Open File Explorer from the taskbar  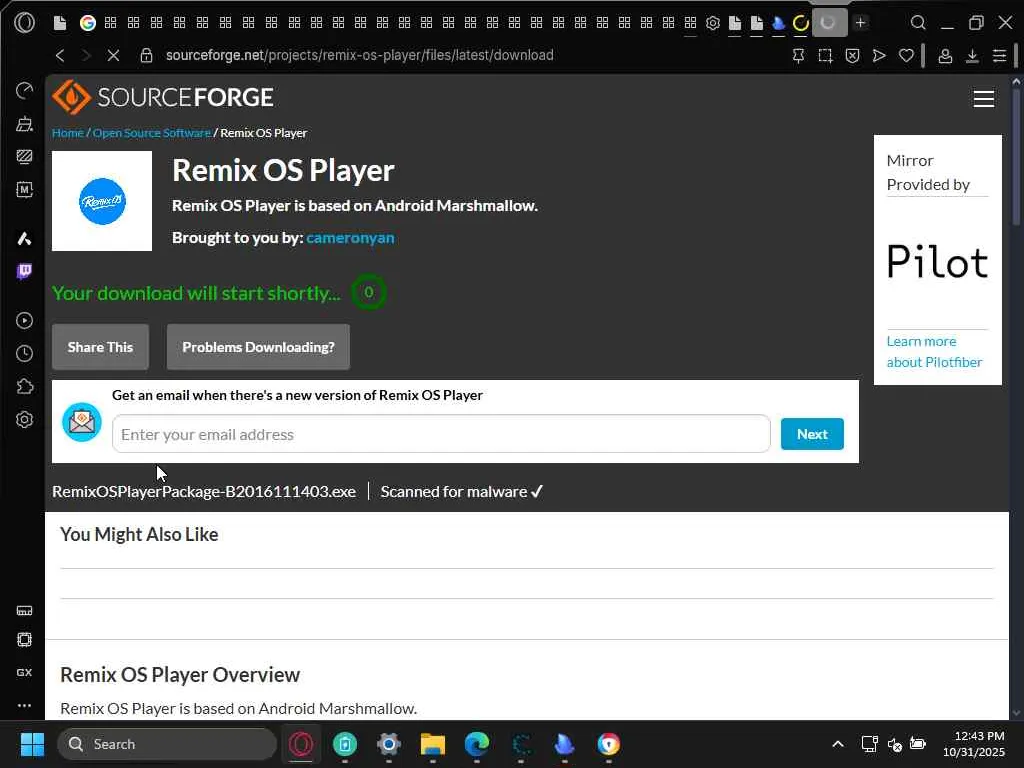(432, 744)
